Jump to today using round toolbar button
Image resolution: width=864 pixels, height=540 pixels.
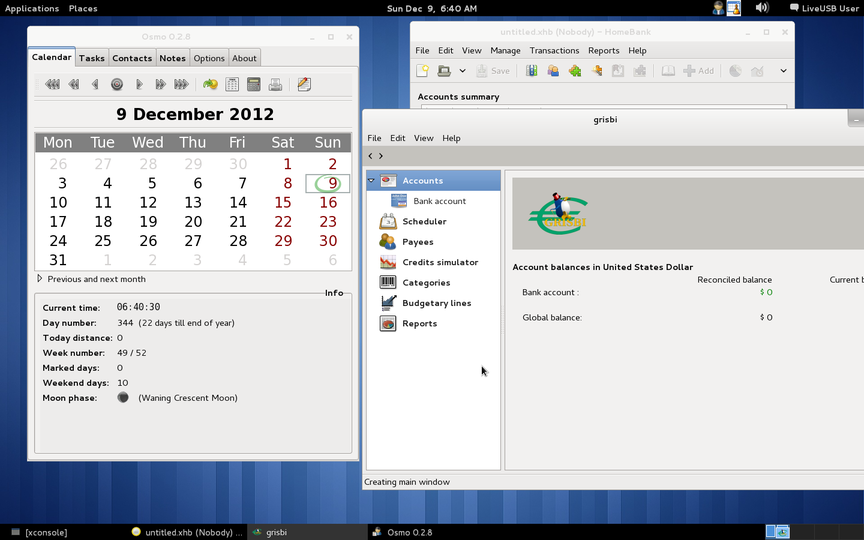[117, 85]
